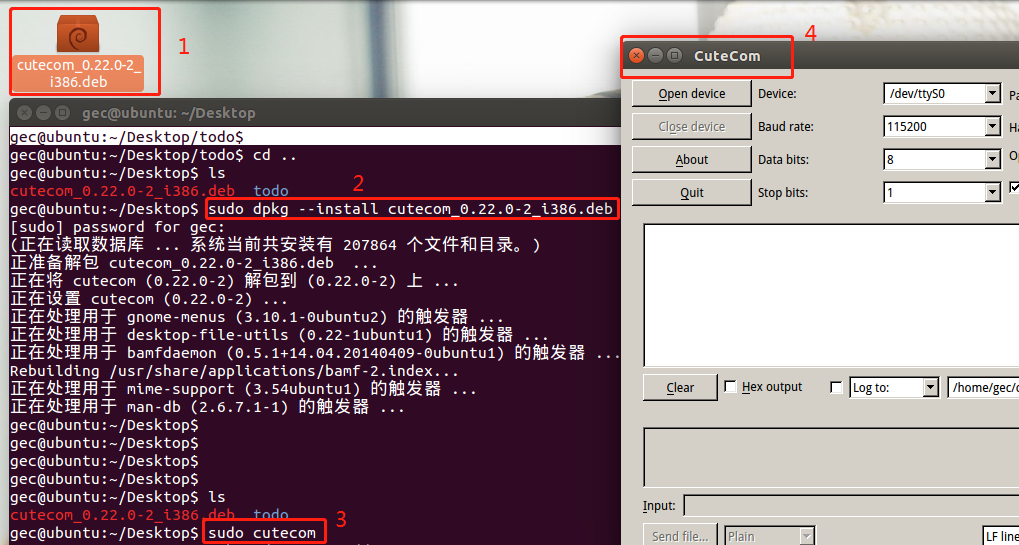
Task: Toggle the Log to checkbox
Action: 837,388
